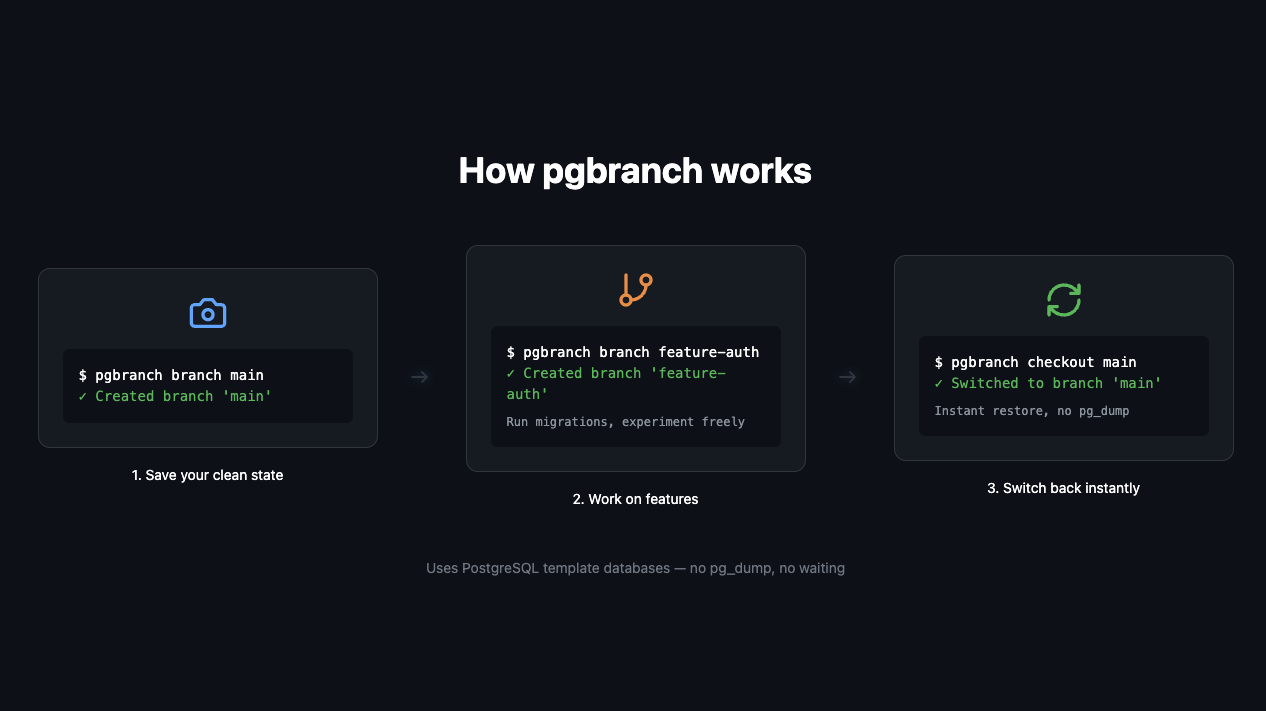Viewport: 1266px width, 711px height.
Task: Click 'Run migrations, experiment freely' note
Action: click(626, 422)
